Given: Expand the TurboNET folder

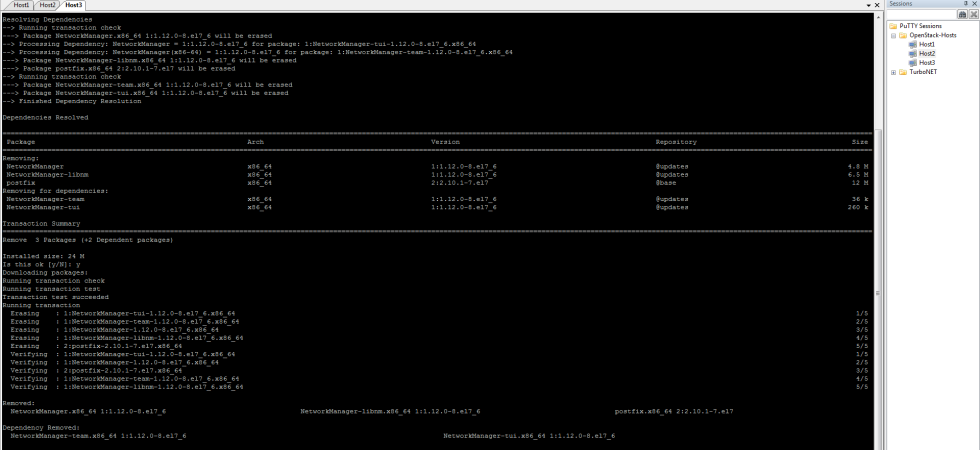Looking at the screenshot, I should point(893,72).
